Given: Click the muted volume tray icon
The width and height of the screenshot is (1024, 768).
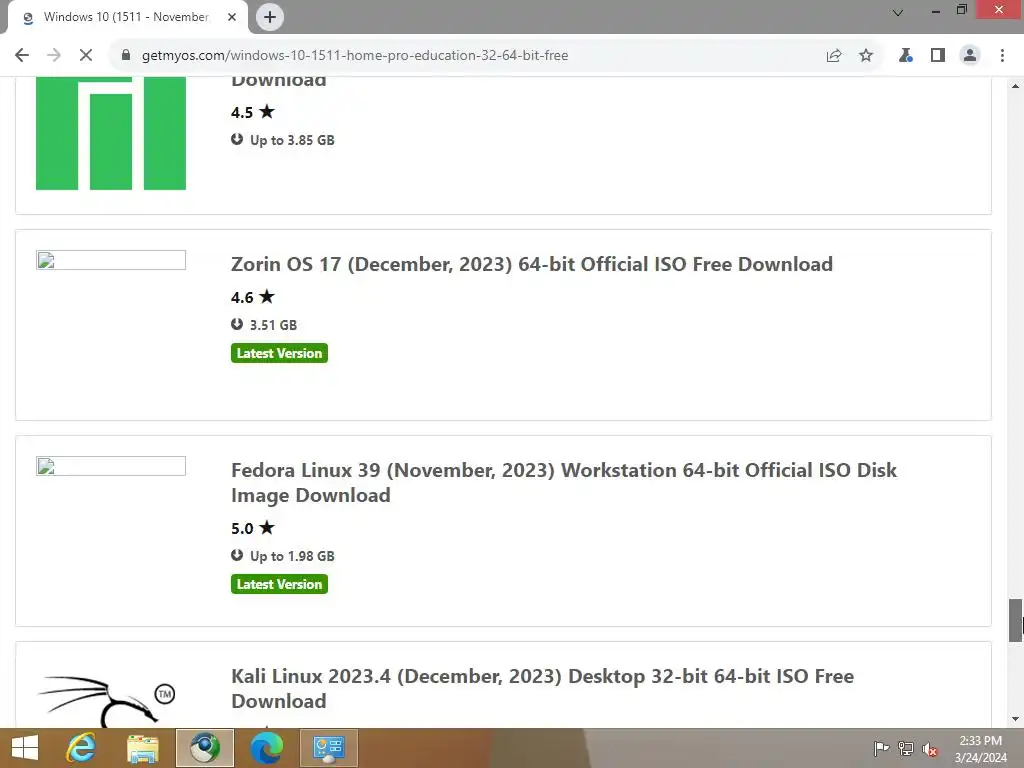Looking at the screenshot, I should pos(930,749).
